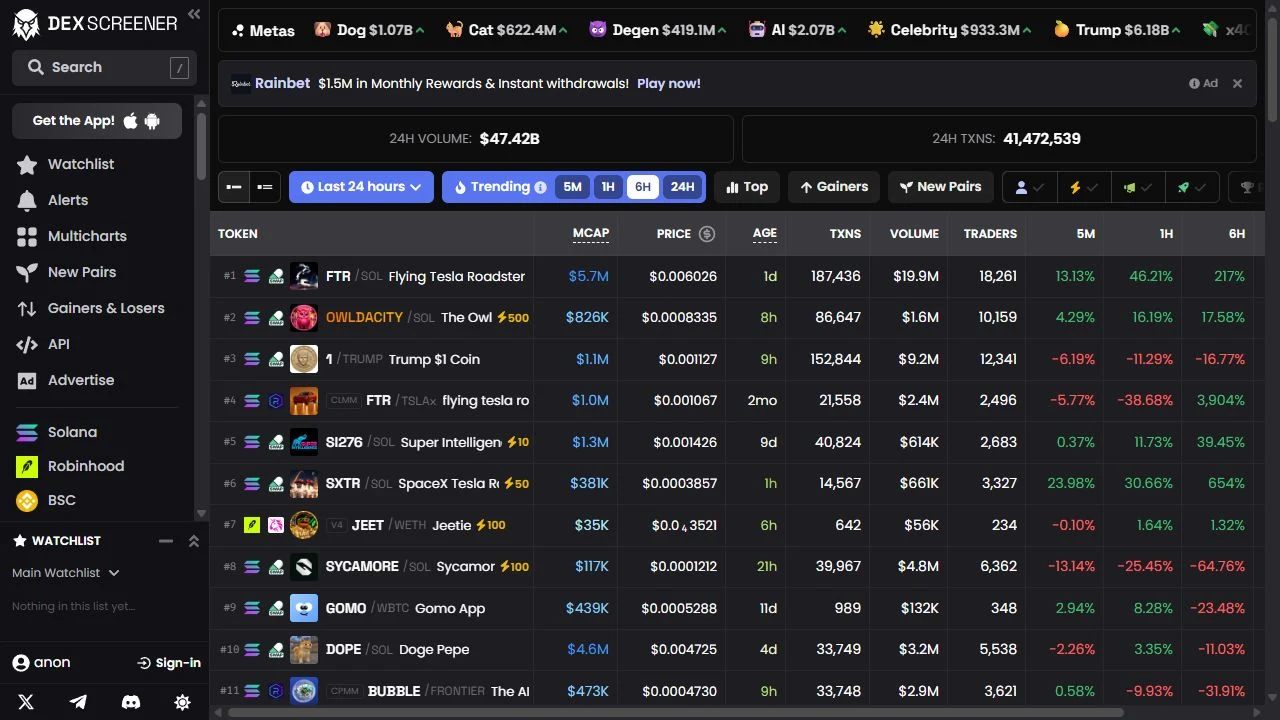1280x720 pixels.
Task: Toggle the profile filter checkbox
Action: point(1030,187)
